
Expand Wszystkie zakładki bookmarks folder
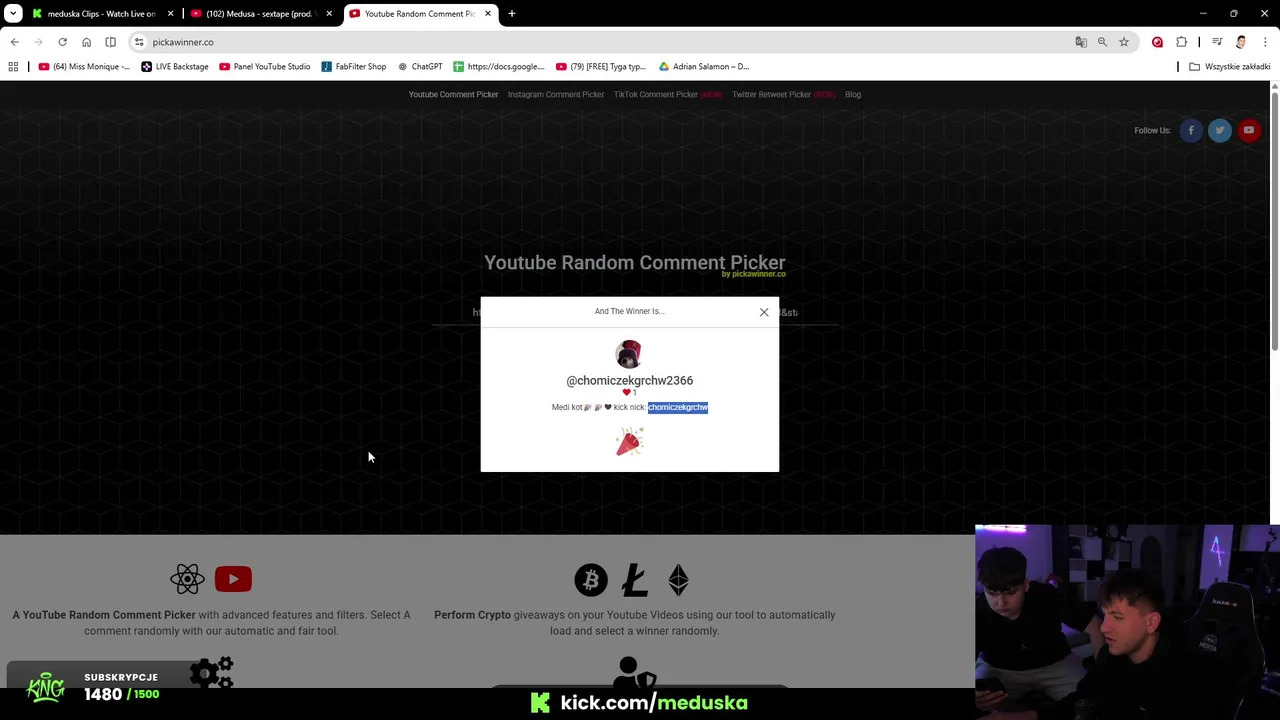point(1229,67)
